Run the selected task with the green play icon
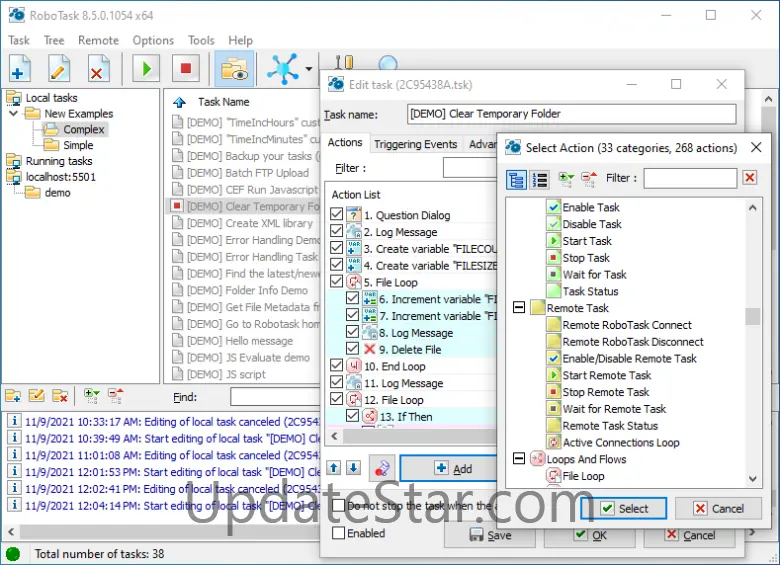 click(146, 69)
